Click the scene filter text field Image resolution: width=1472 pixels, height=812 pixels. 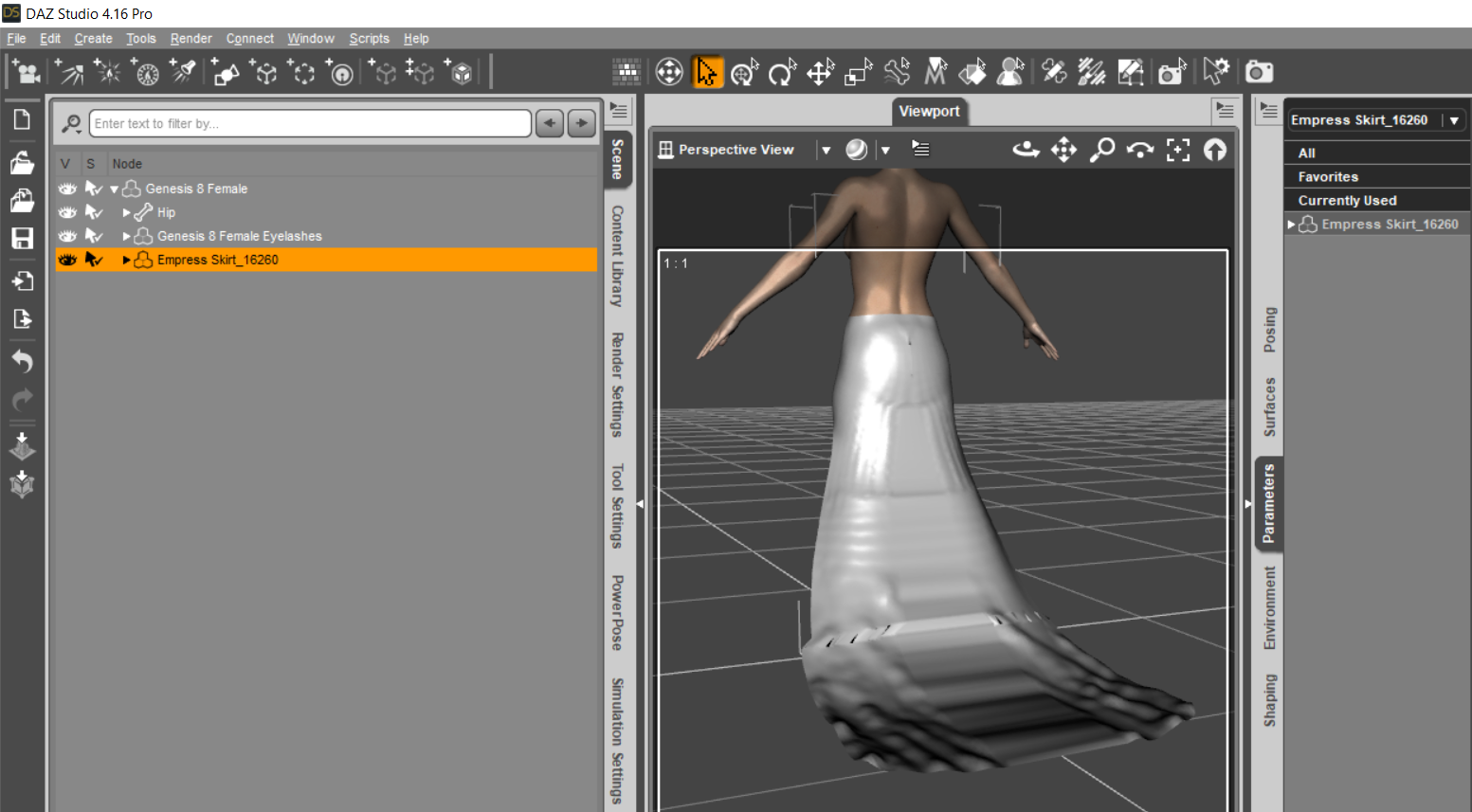pyautogui.click(x=310, y=123)
